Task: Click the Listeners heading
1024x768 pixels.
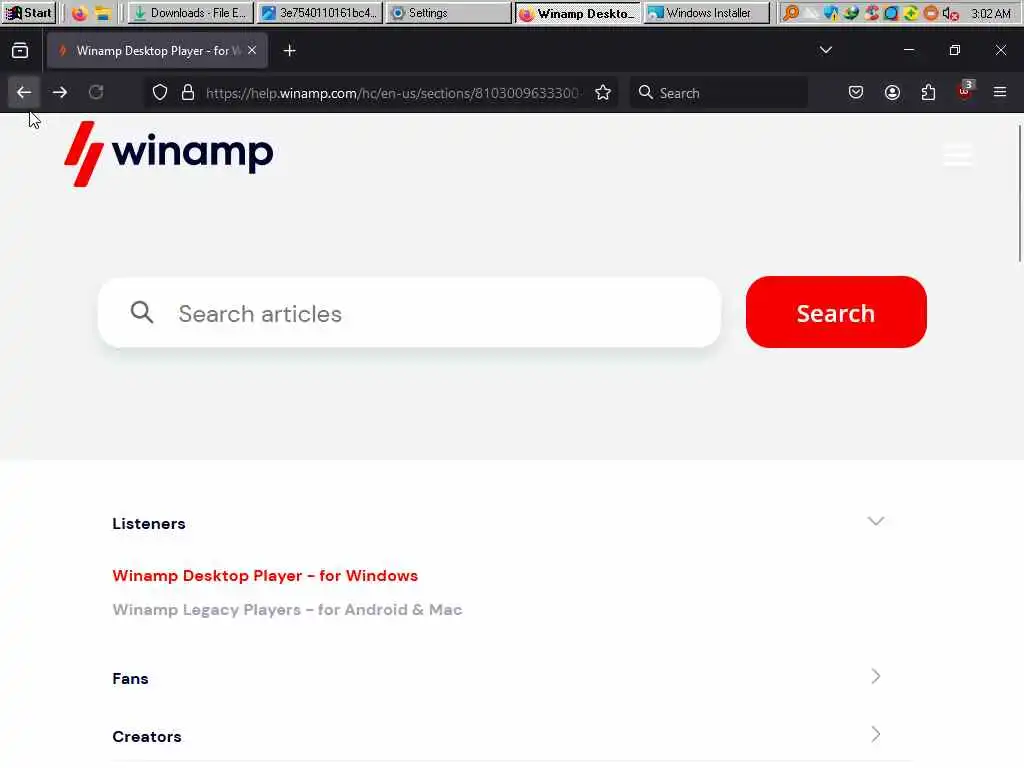Action: (x=149, y=524)
